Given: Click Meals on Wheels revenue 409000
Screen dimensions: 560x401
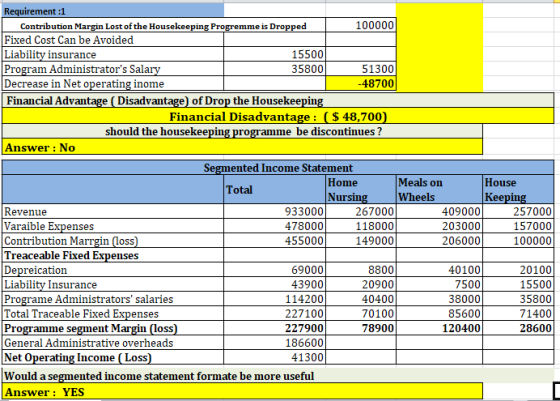Looking at the screenshot, I should point(439,211).
